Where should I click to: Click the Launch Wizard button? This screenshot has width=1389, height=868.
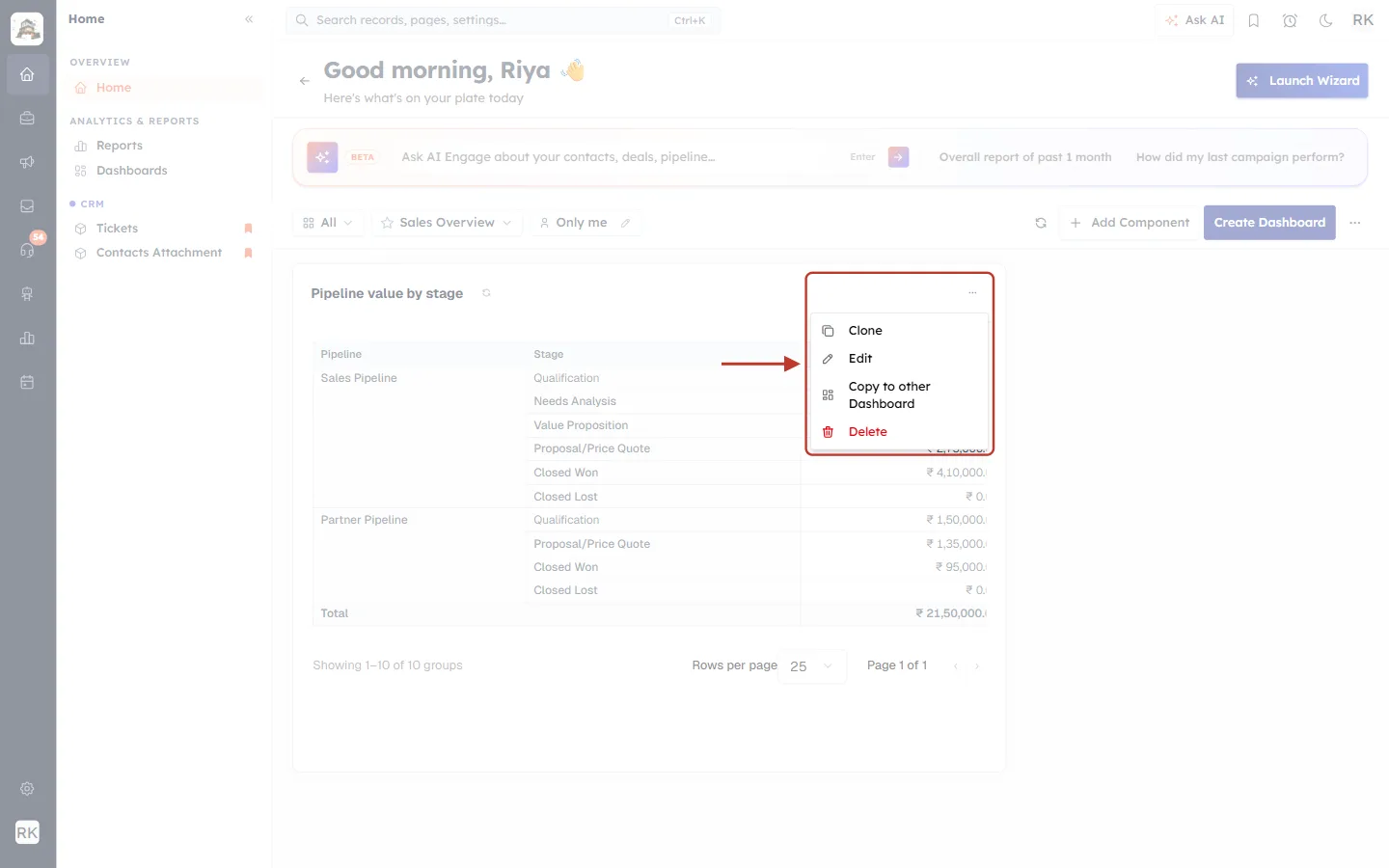1302,81
